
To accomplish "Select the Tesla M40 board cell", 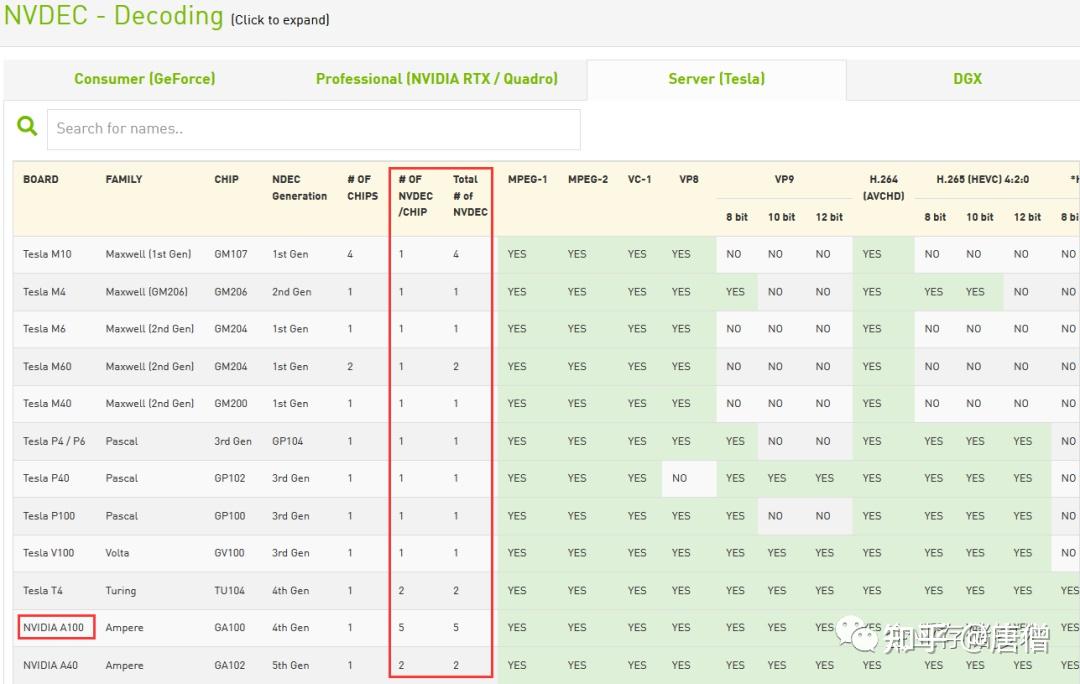I will [47, 404].
